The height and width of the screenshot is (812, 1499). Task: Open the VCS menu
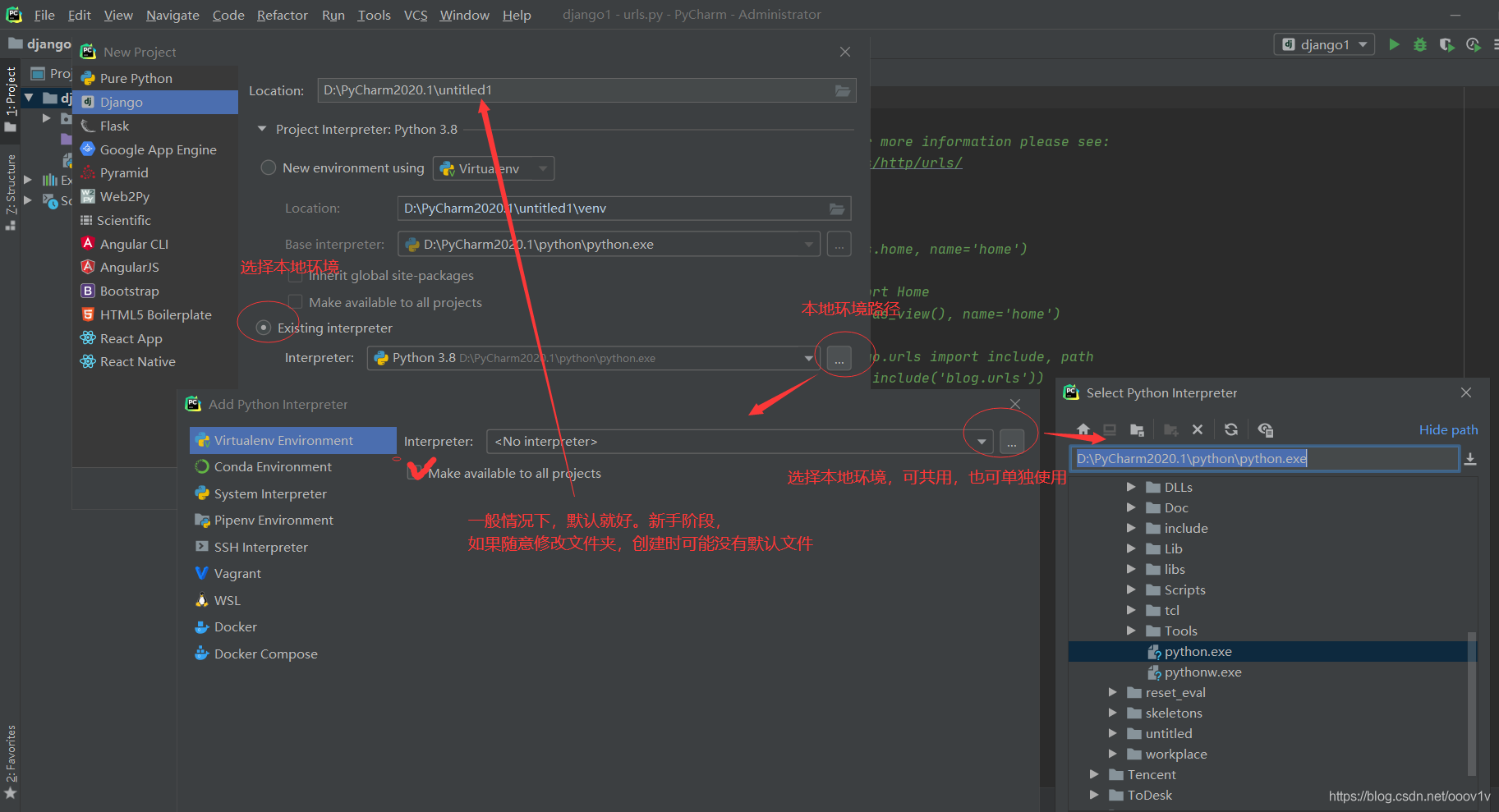(x=416, y=15)
